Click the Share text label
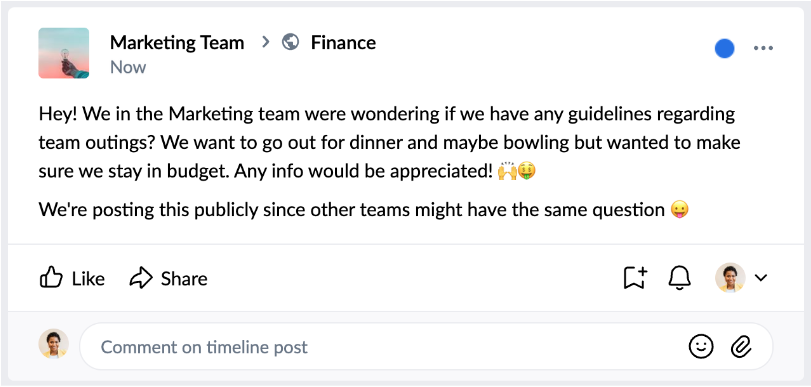The height and width of the screenshot is (387, 811). (184, 279)
